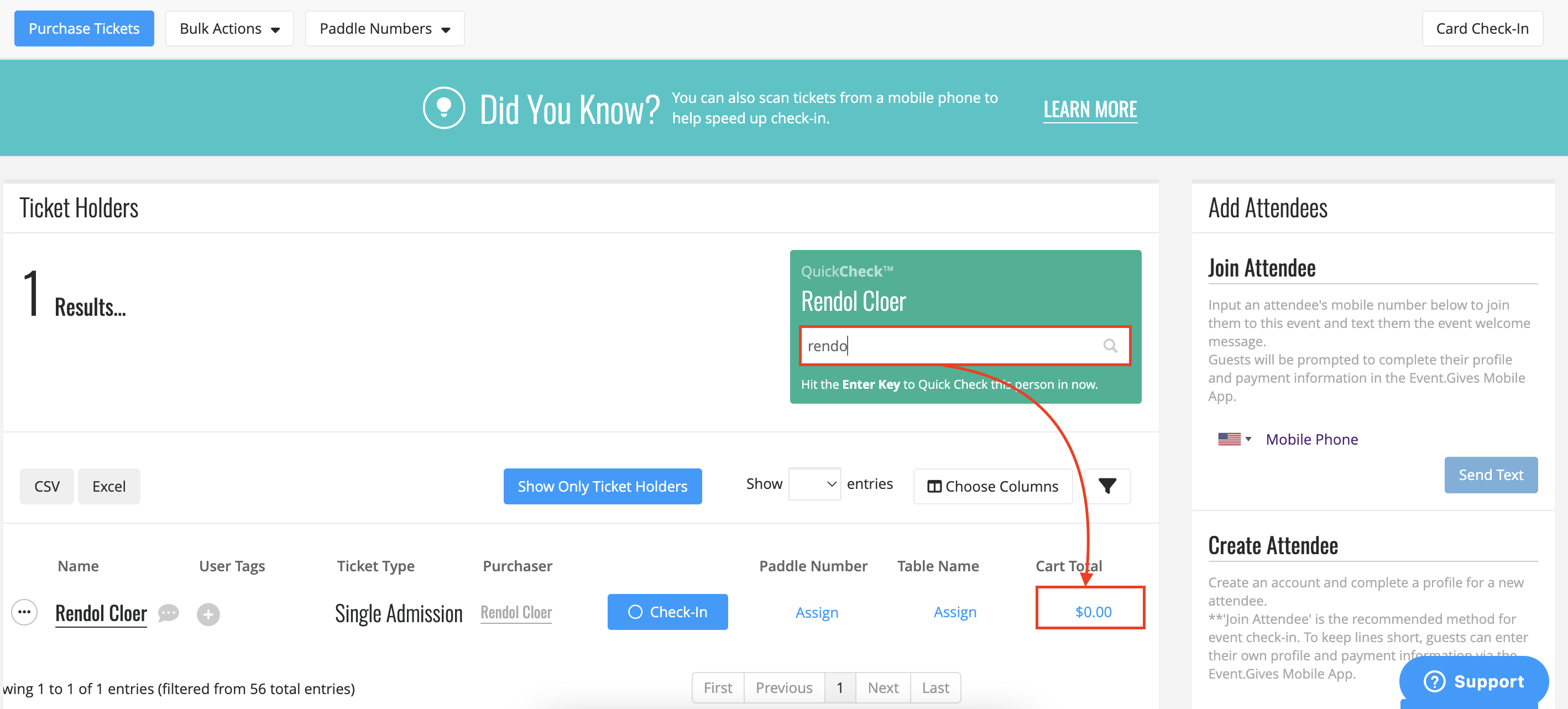1568x709 pixels.
Task: Expand the Paddle Numbers dropdown
Action: click(385, 29)
